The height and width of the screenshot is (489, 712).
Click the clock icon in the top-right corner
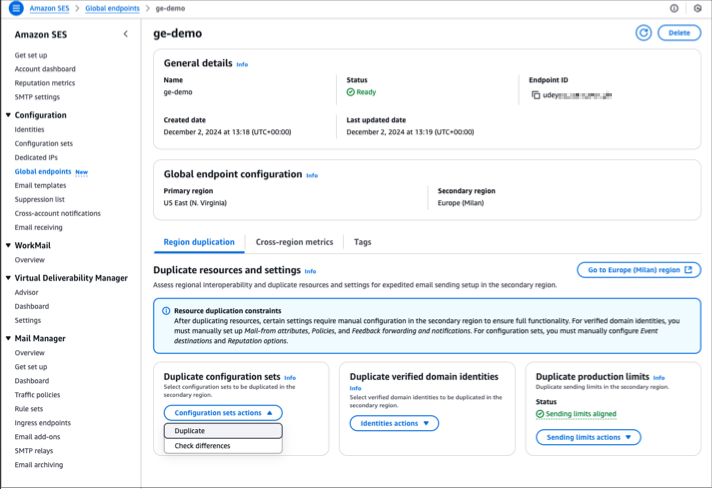pyautogui.click(x=697, y=8)
